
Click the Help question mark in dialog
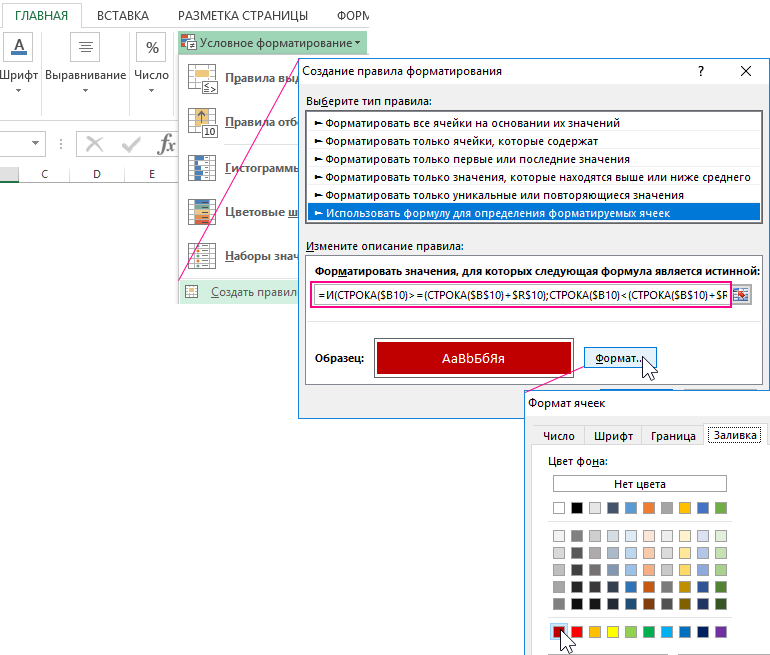701,71
